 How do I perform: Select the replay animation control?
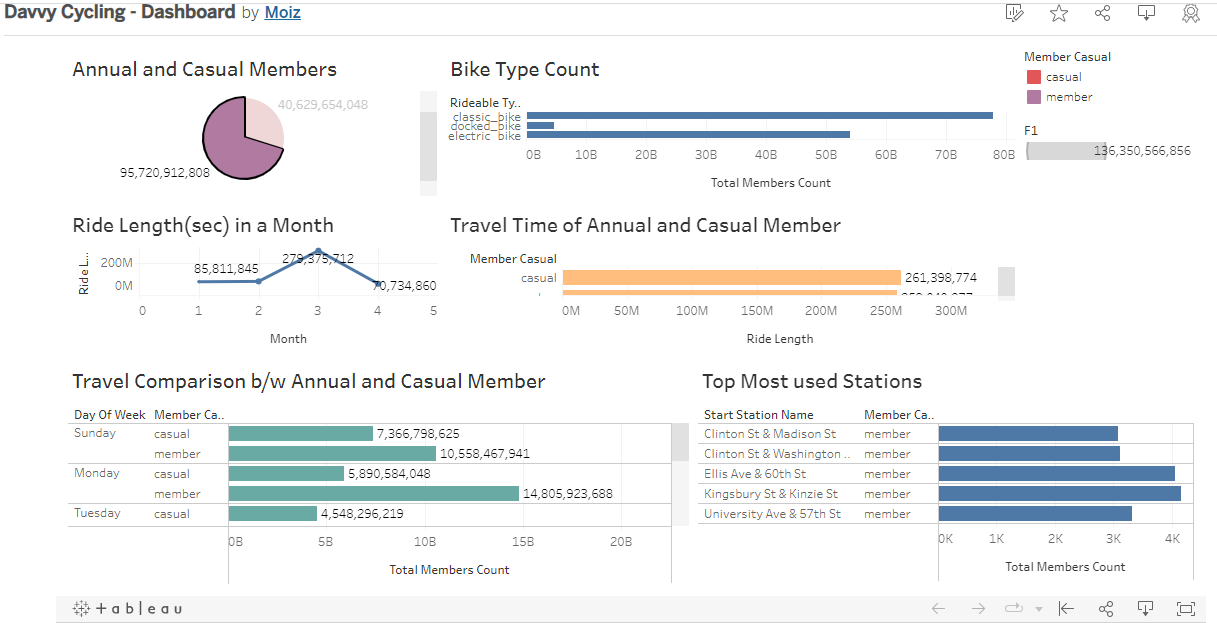point(1012,608)
